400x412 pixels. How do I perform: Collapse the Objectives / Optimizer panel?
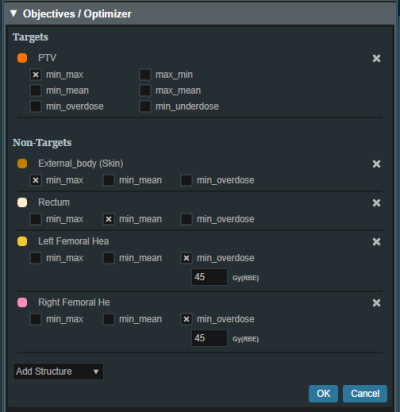(13, 14)
